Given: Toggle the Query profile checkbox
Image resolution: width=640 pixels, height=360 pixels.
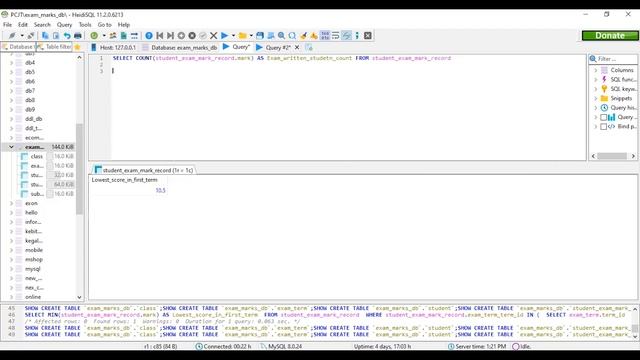Looking at the screenshot, I should coord(603,117).
